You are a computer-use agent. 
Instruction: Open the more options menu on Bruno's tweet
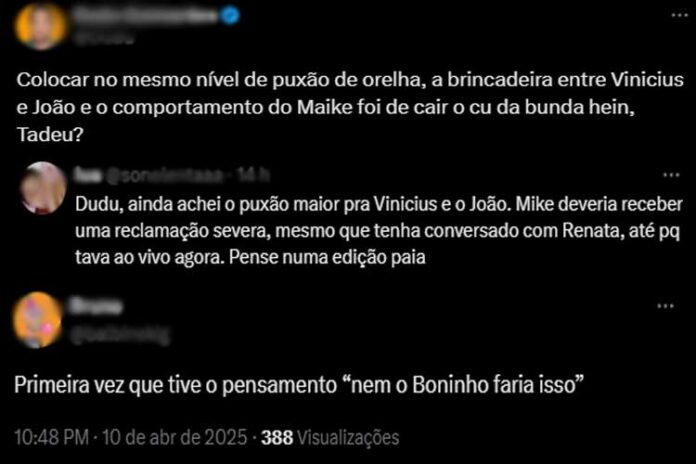tap(665, 306)
